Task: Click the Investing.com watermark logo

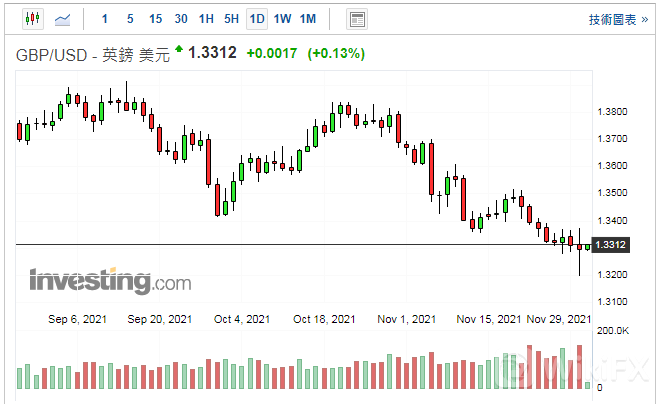Action: [110, 281]
